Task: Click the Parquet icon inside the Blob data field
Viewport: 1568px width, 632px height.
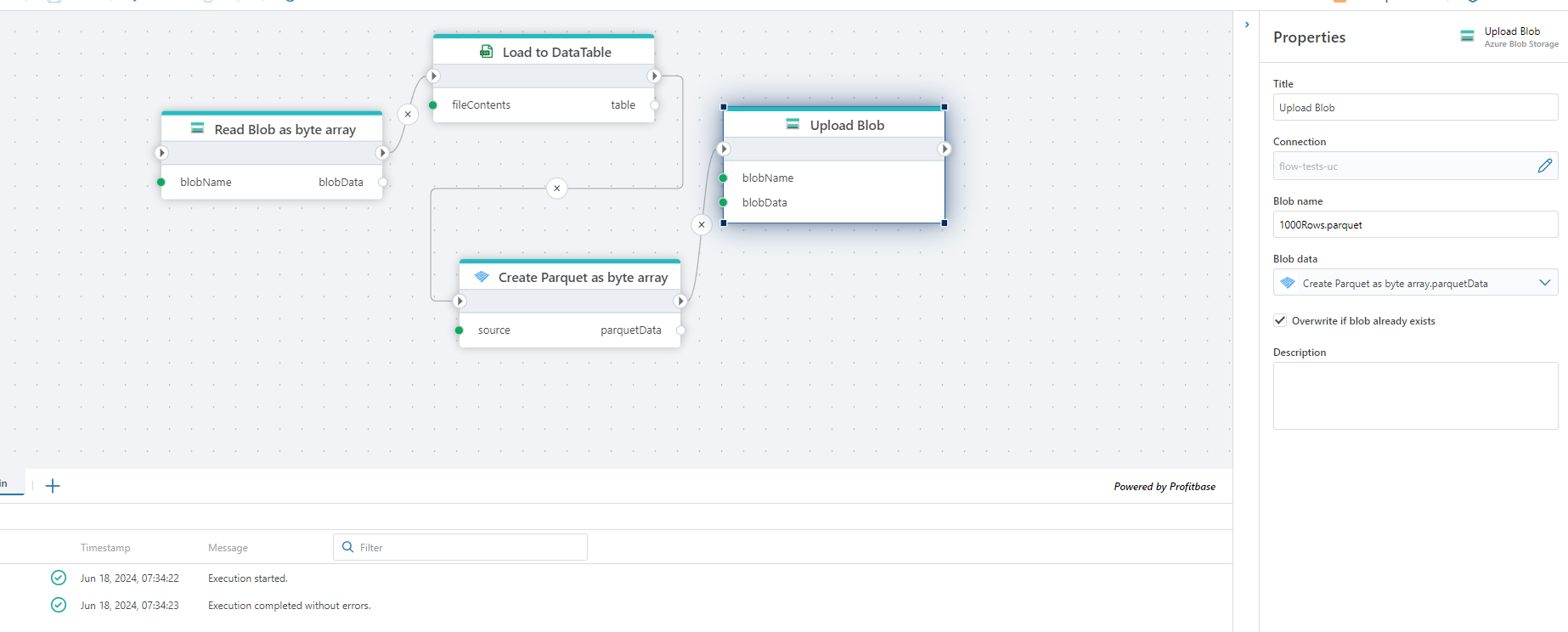Action: click(x=1288, y=283)
